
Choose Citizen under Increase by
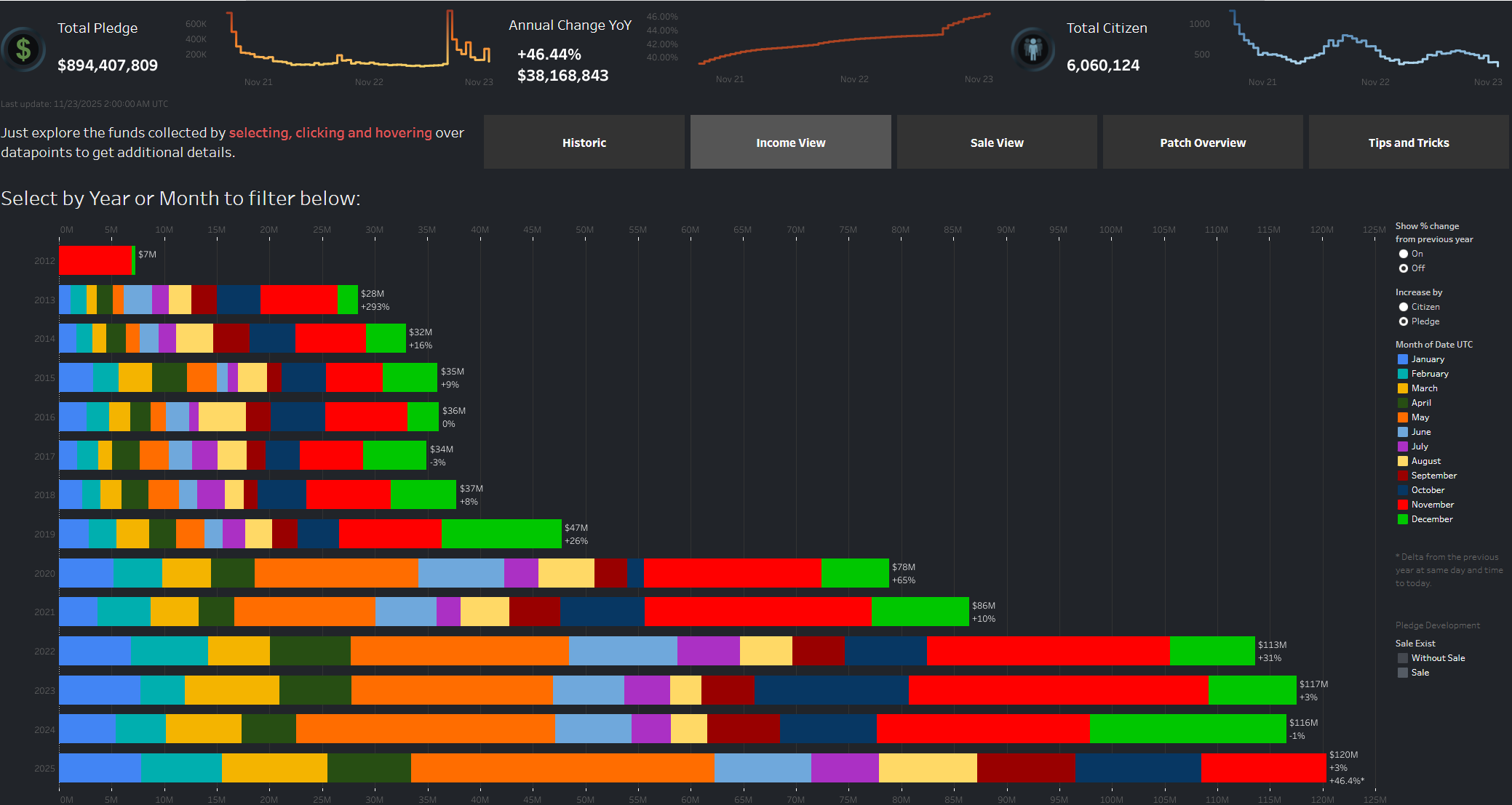pyautogui.click(x=1403, y=307)
